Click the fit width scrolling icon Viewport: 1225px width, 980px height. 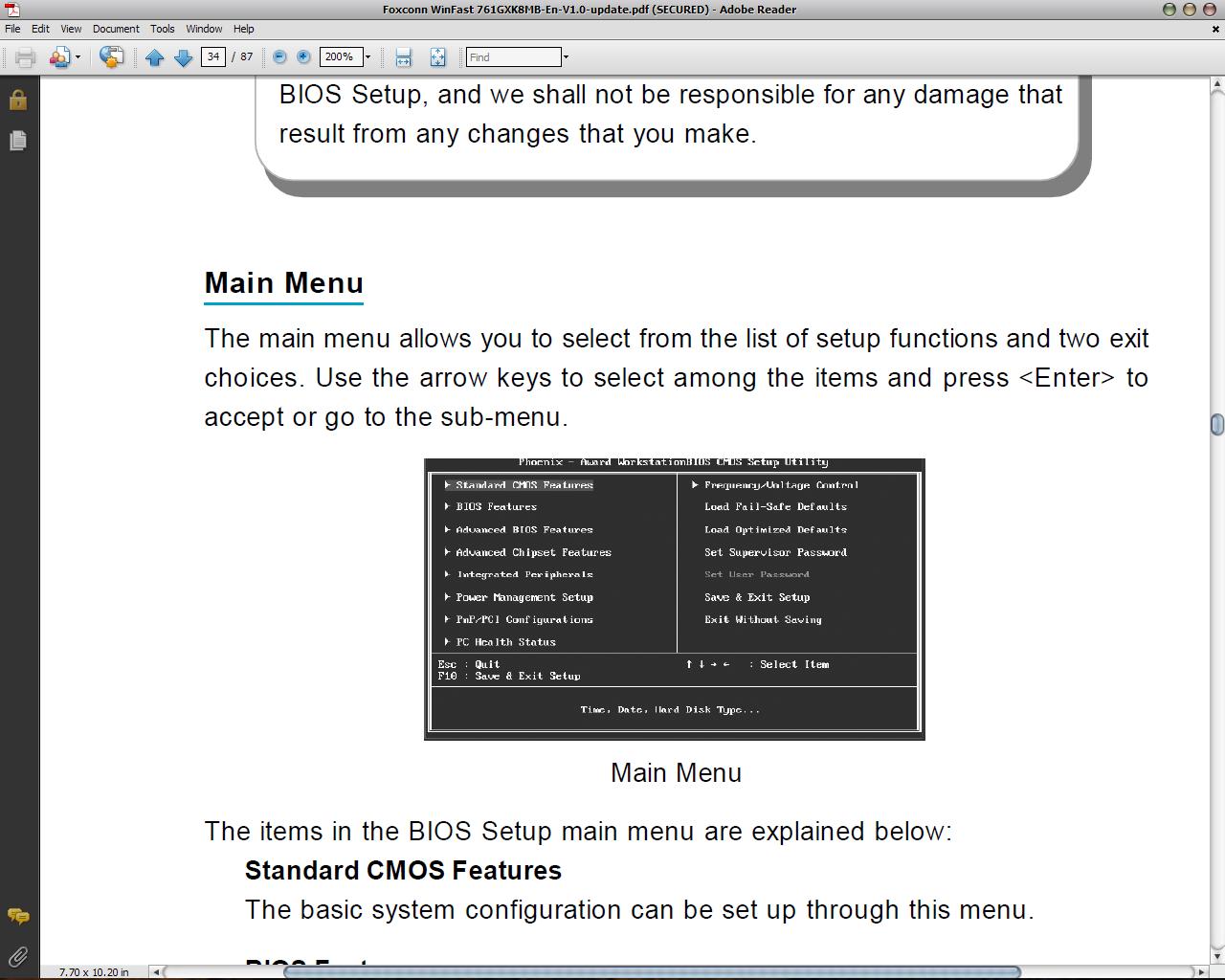(x=404, y=57)
